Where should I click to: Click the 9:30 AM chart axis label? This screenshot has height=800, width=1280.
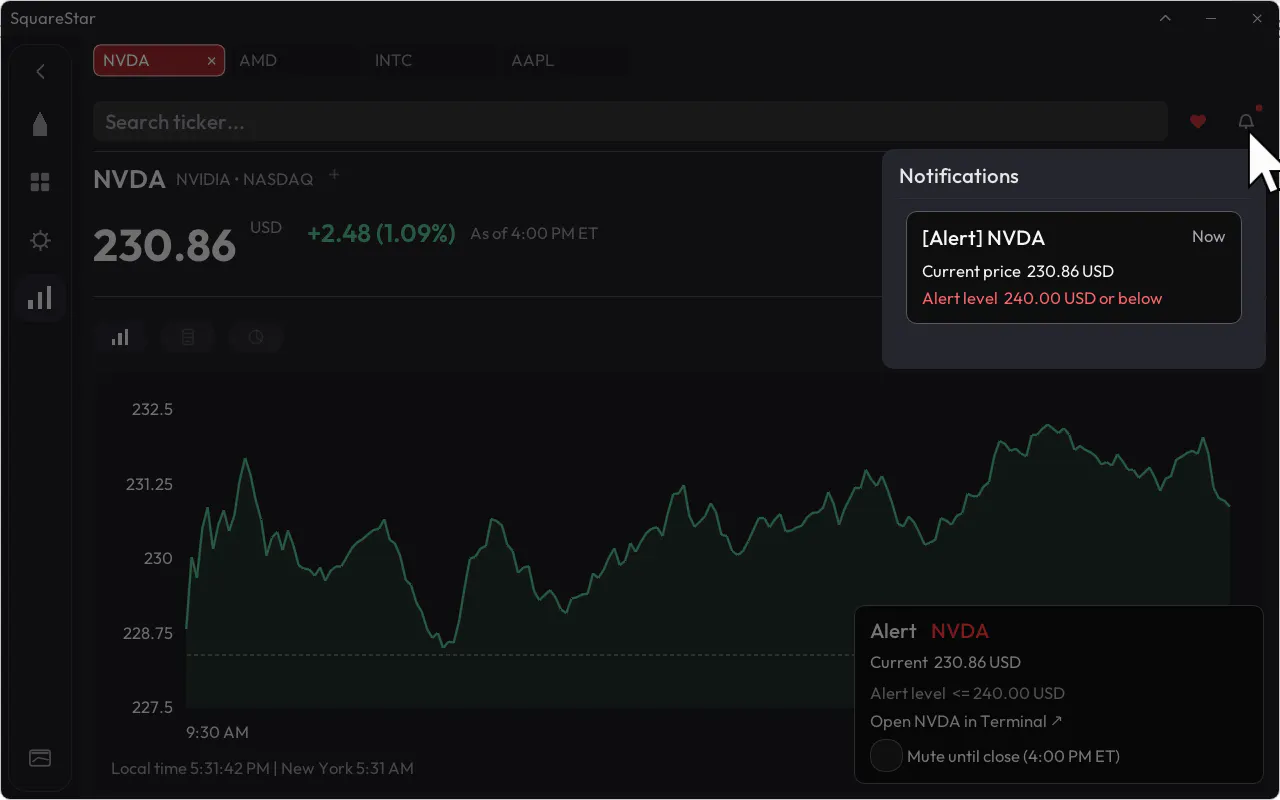click(x=217, y=732)
